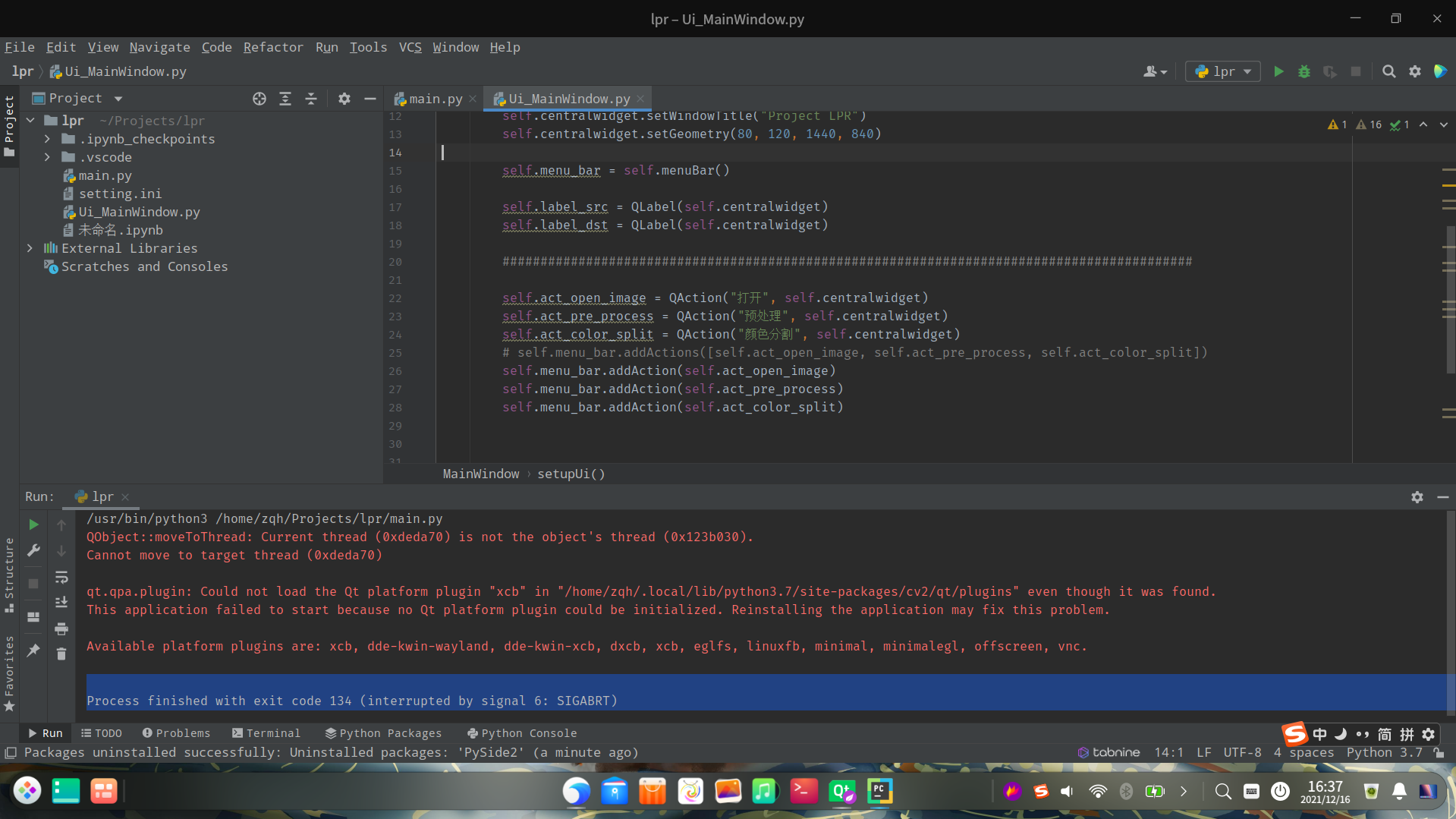This screenshot has height=819, width=1456.
Task: Open the Run panel settings gear
Action: tap(1417, 497)
